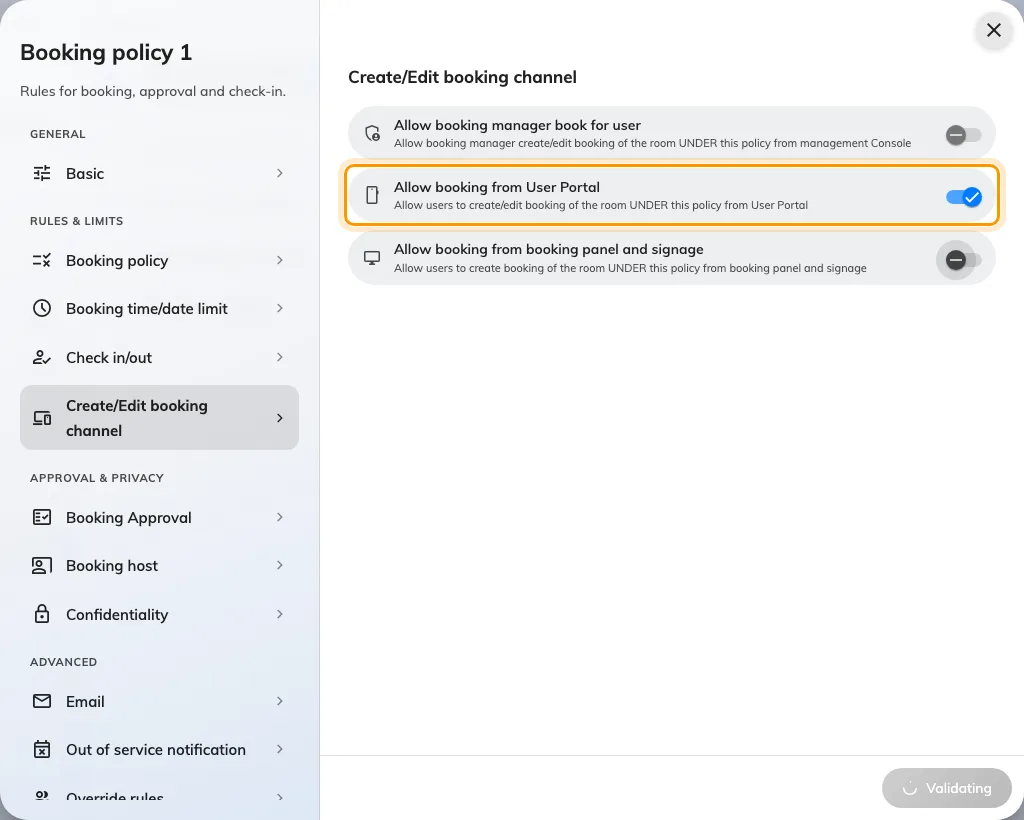
Task: Click the Booking Approval checklist icon
Action: (42, 517)
